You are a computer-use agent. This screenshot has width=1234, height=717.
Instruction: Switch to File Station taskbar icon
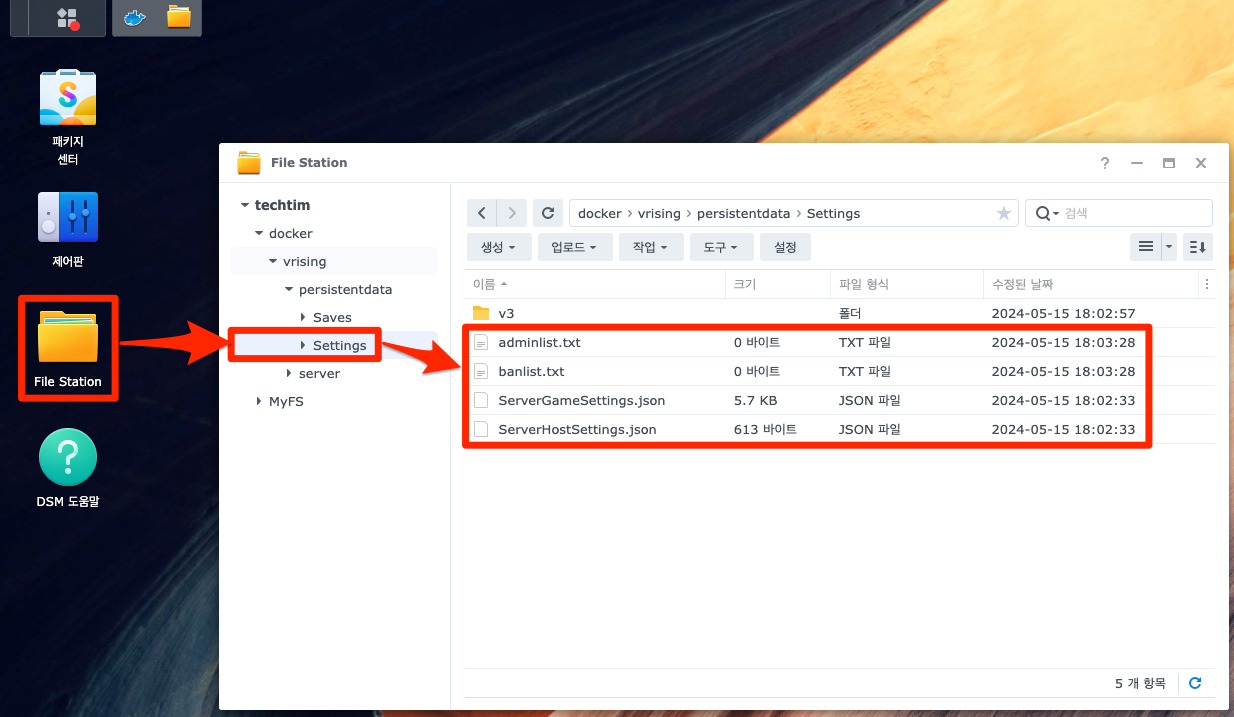(179, 17)
